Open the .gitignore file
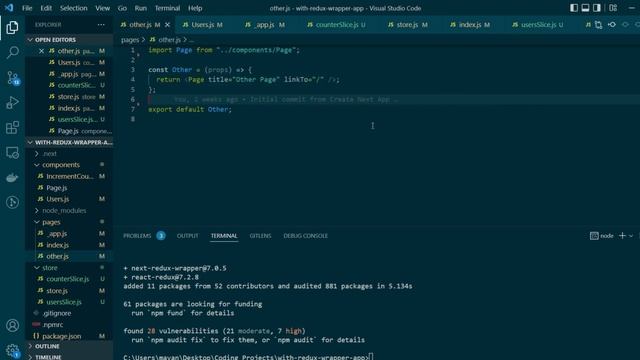Viewport: 640px width, 360px height. (x=69, y=313)
